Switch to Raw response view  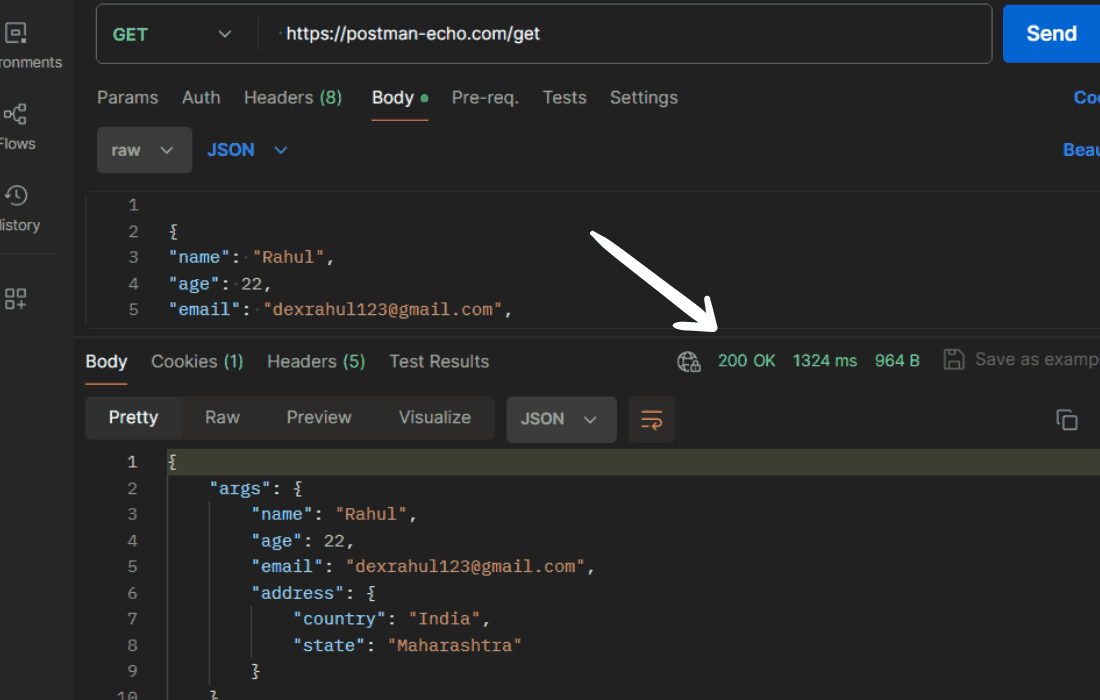[x=222, y=418]
